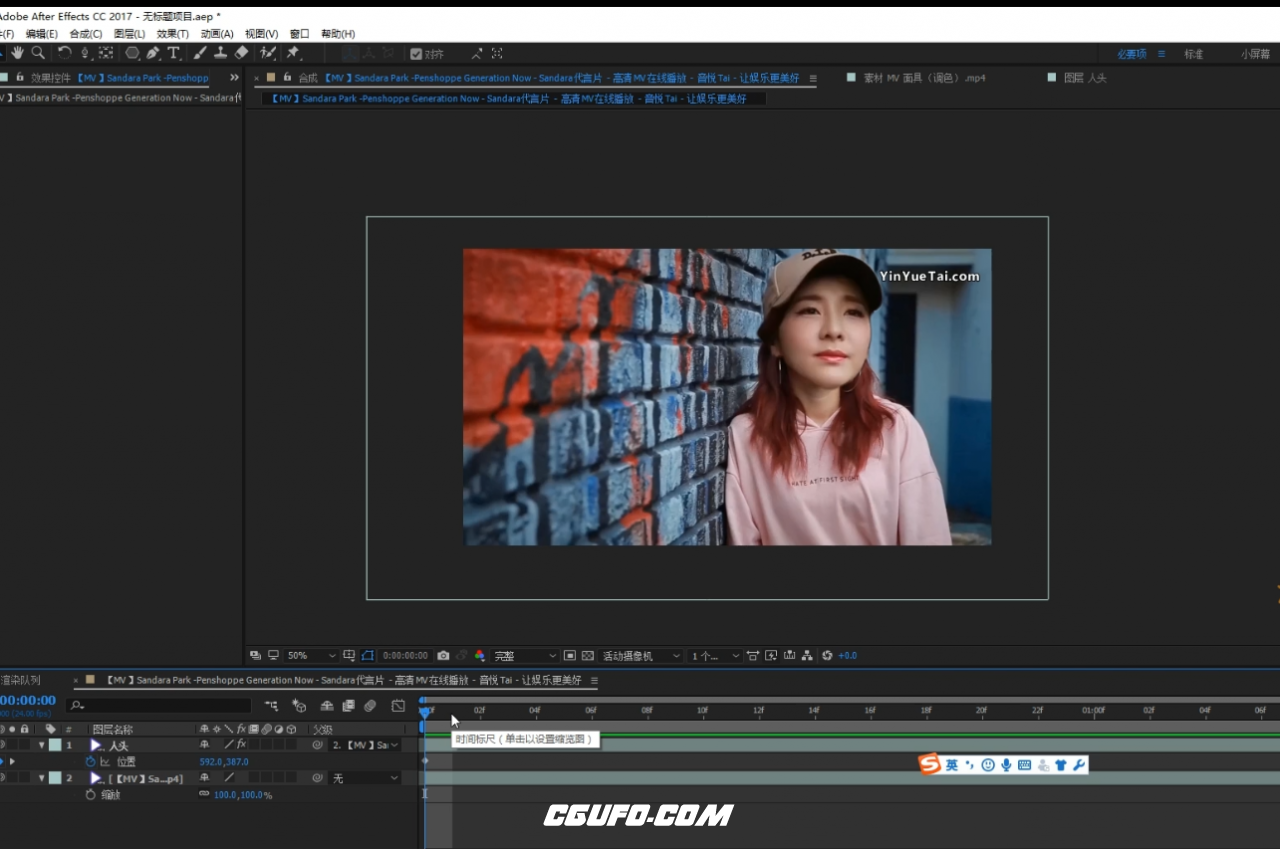The width and height of the screenshot is (1280, 849).
Task: Open the 编辑(E) menu
Action: pos(41,34)
